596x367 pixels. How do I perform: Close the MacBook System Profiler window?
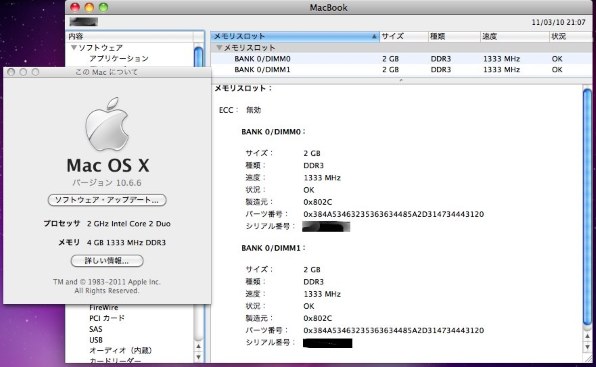pos(75,7)
